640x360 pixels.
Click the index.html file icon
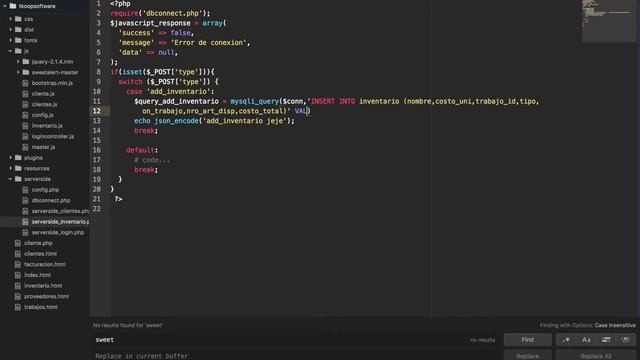18,275
